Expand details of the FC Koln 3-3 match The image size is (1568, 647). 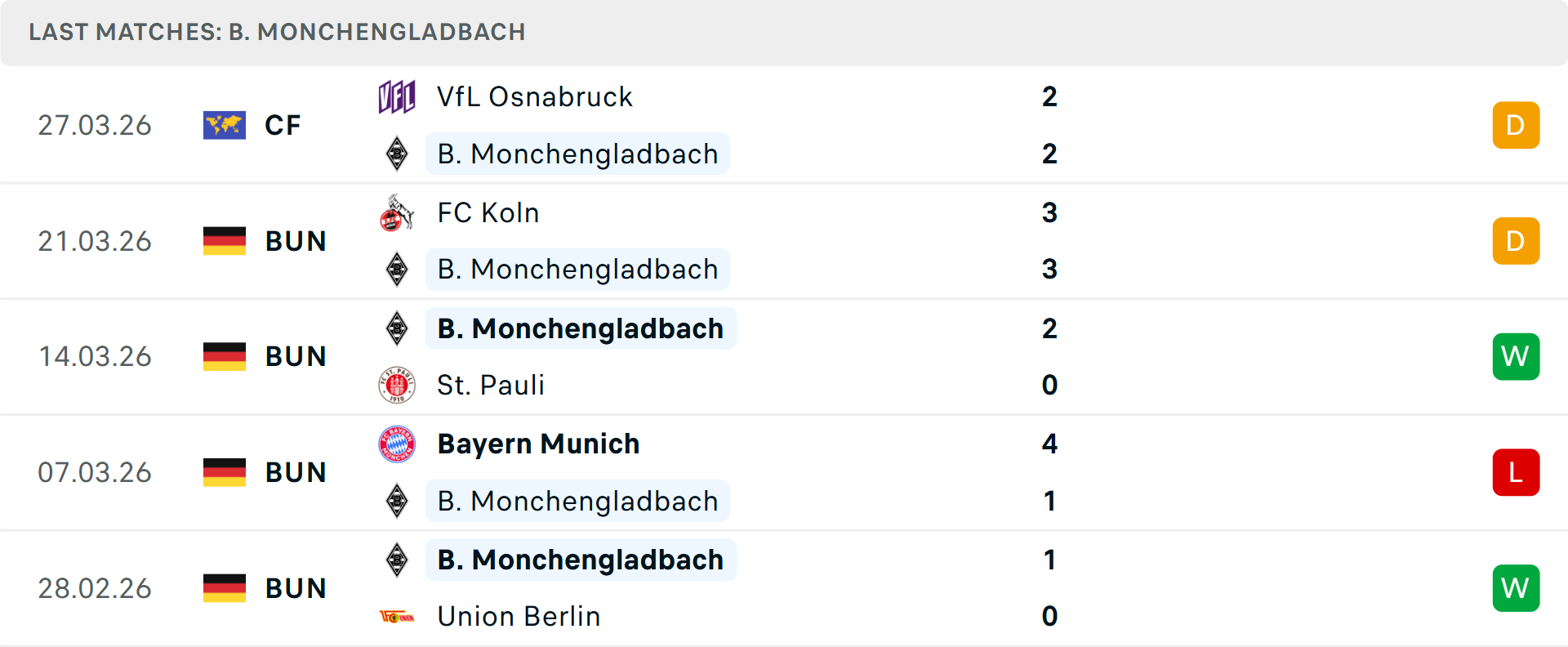point(784,241)
